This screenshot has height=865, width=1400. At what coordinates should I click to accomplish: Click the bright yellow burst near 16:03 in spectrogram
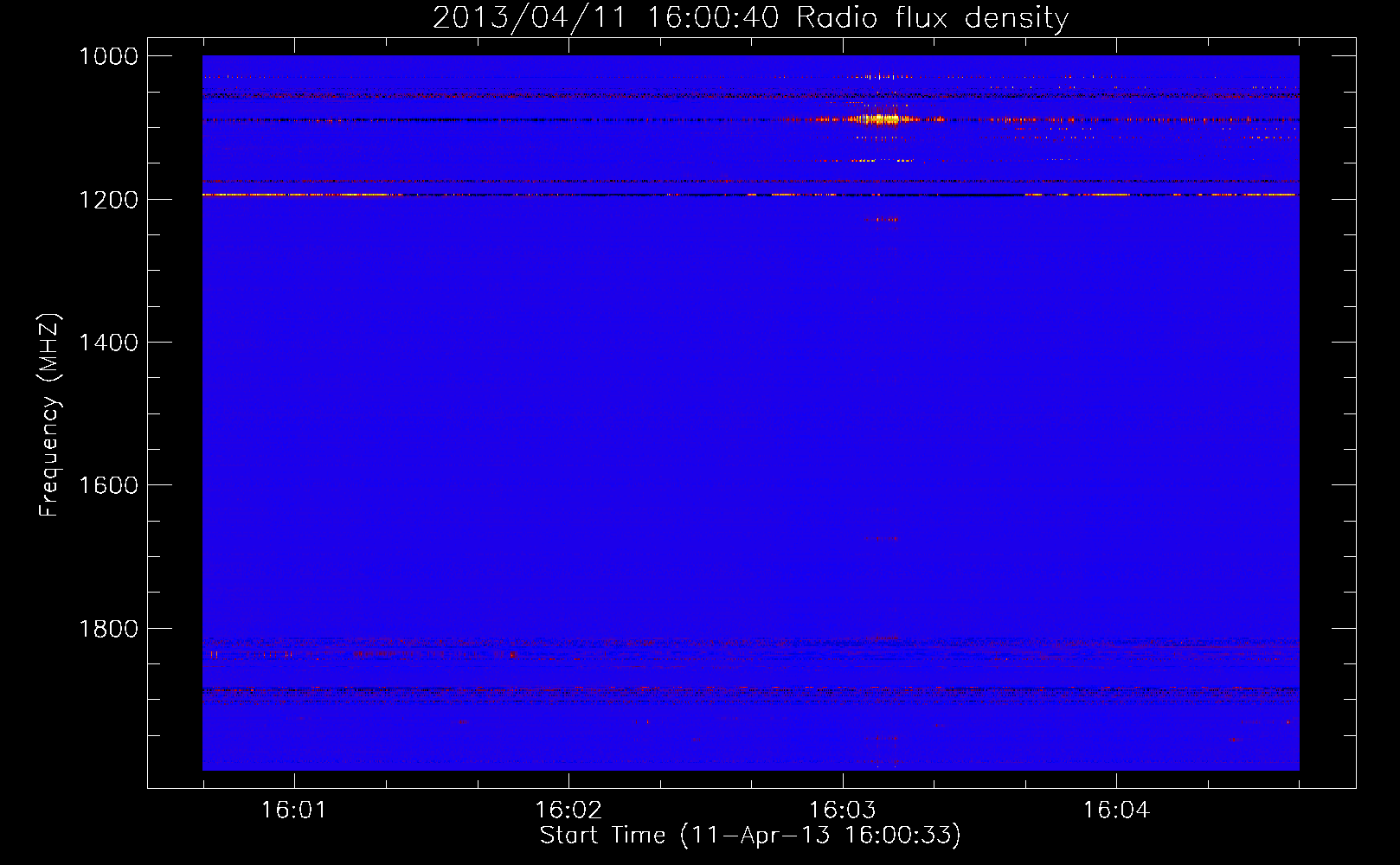[x=881, y=119]
